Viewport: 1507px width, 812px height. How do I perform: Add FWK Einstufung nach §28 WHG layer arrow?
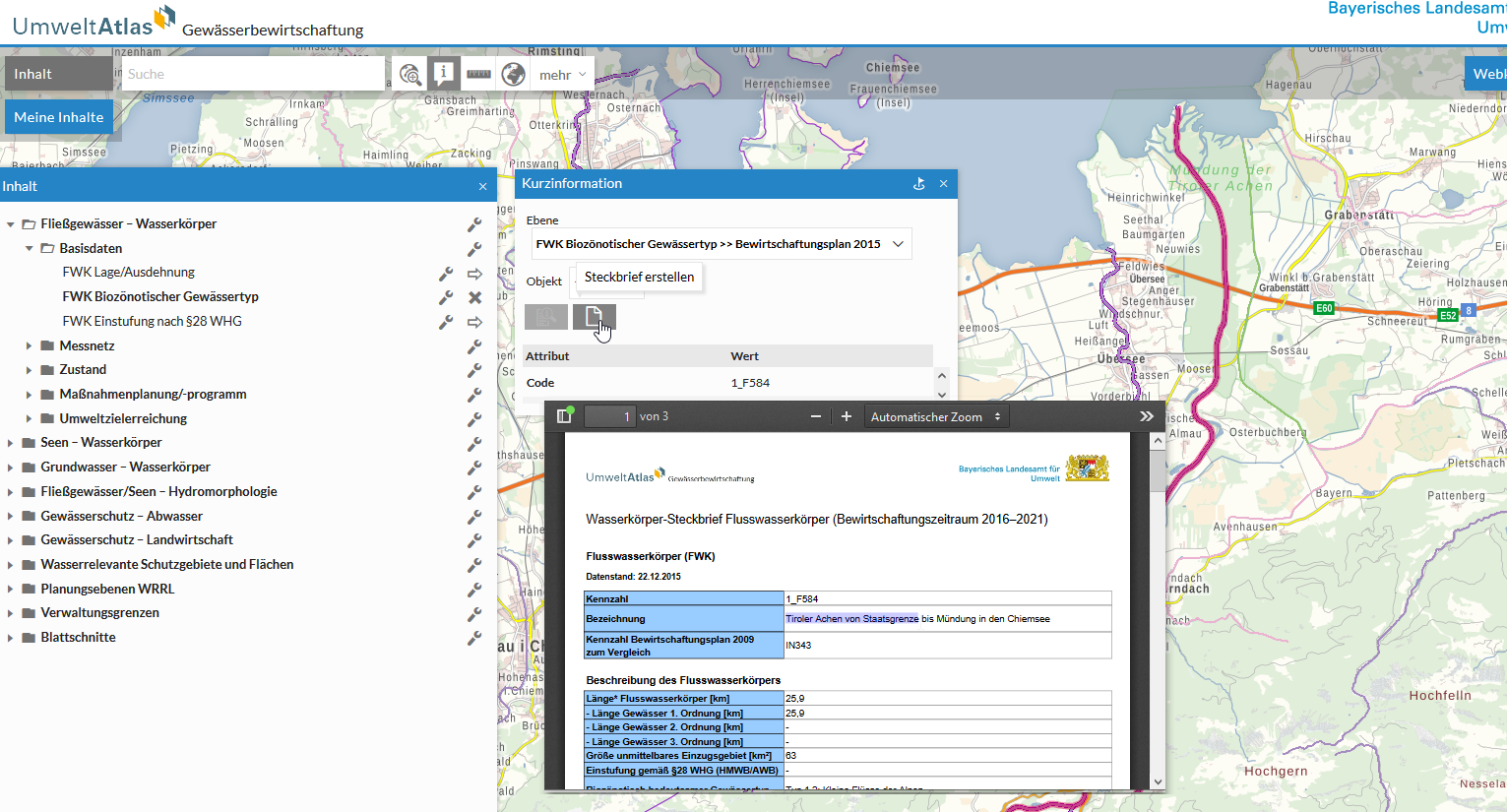(x=474, y=322)
